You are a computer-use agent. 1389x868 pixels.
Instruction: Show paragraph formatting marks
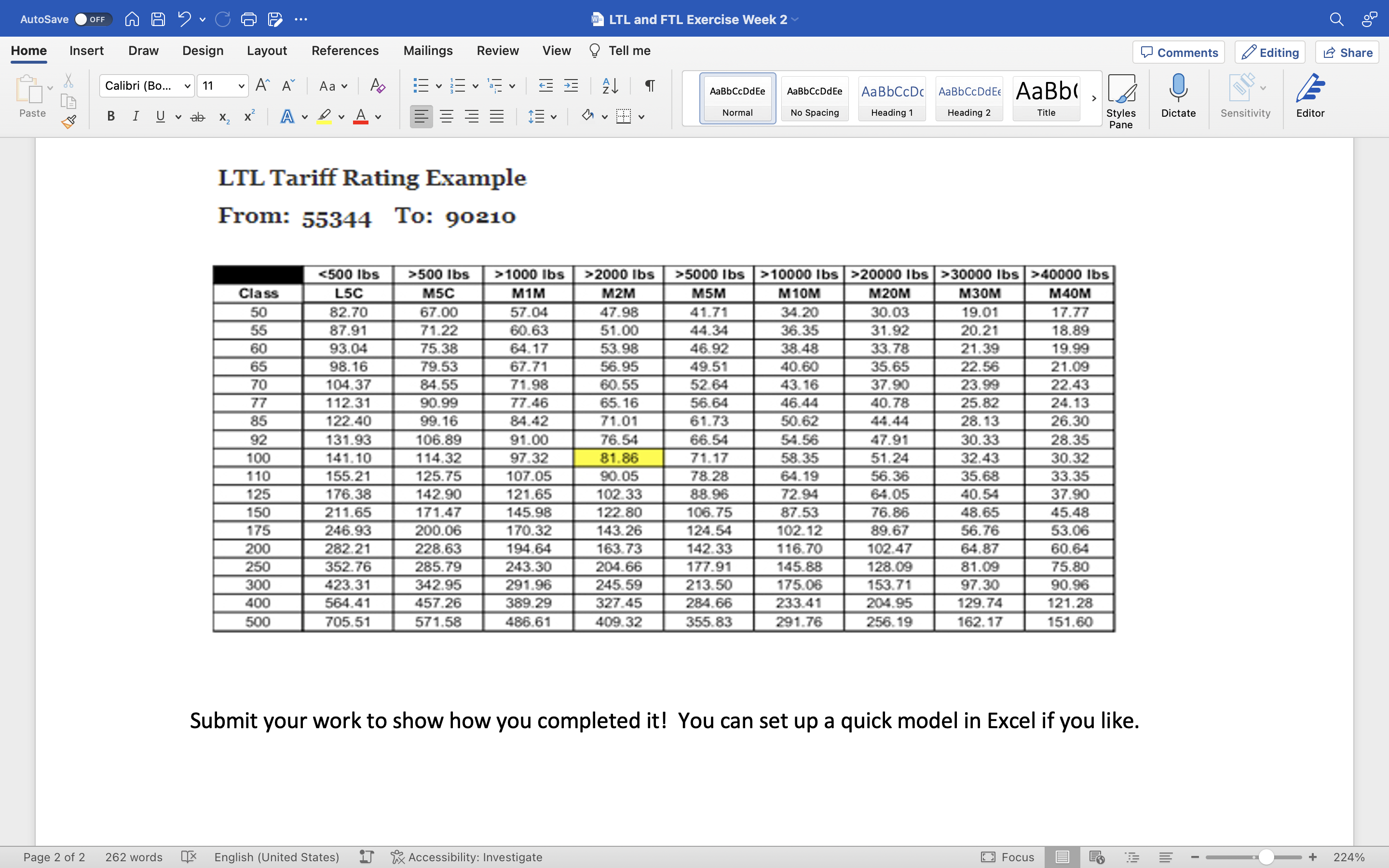coord(649,85)
